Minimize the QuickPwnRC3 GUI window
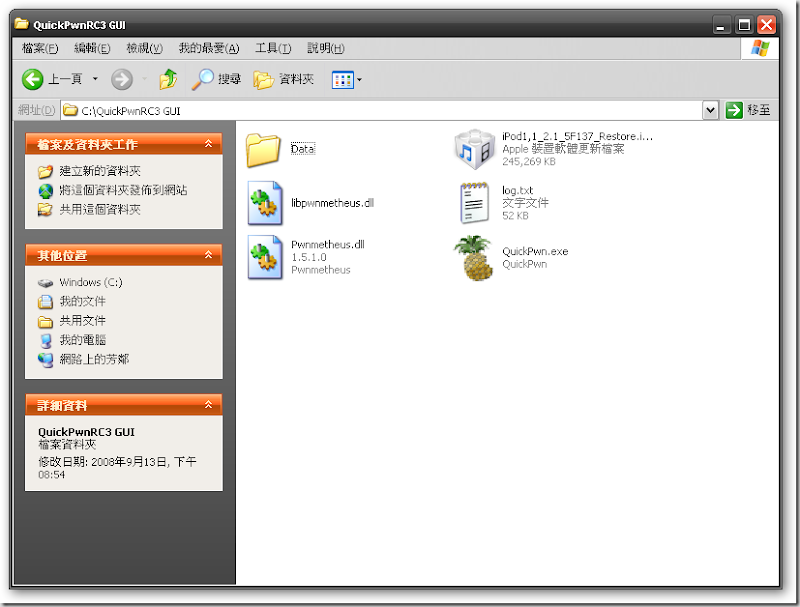Viewport: 800px width, 607px height. 720,24
